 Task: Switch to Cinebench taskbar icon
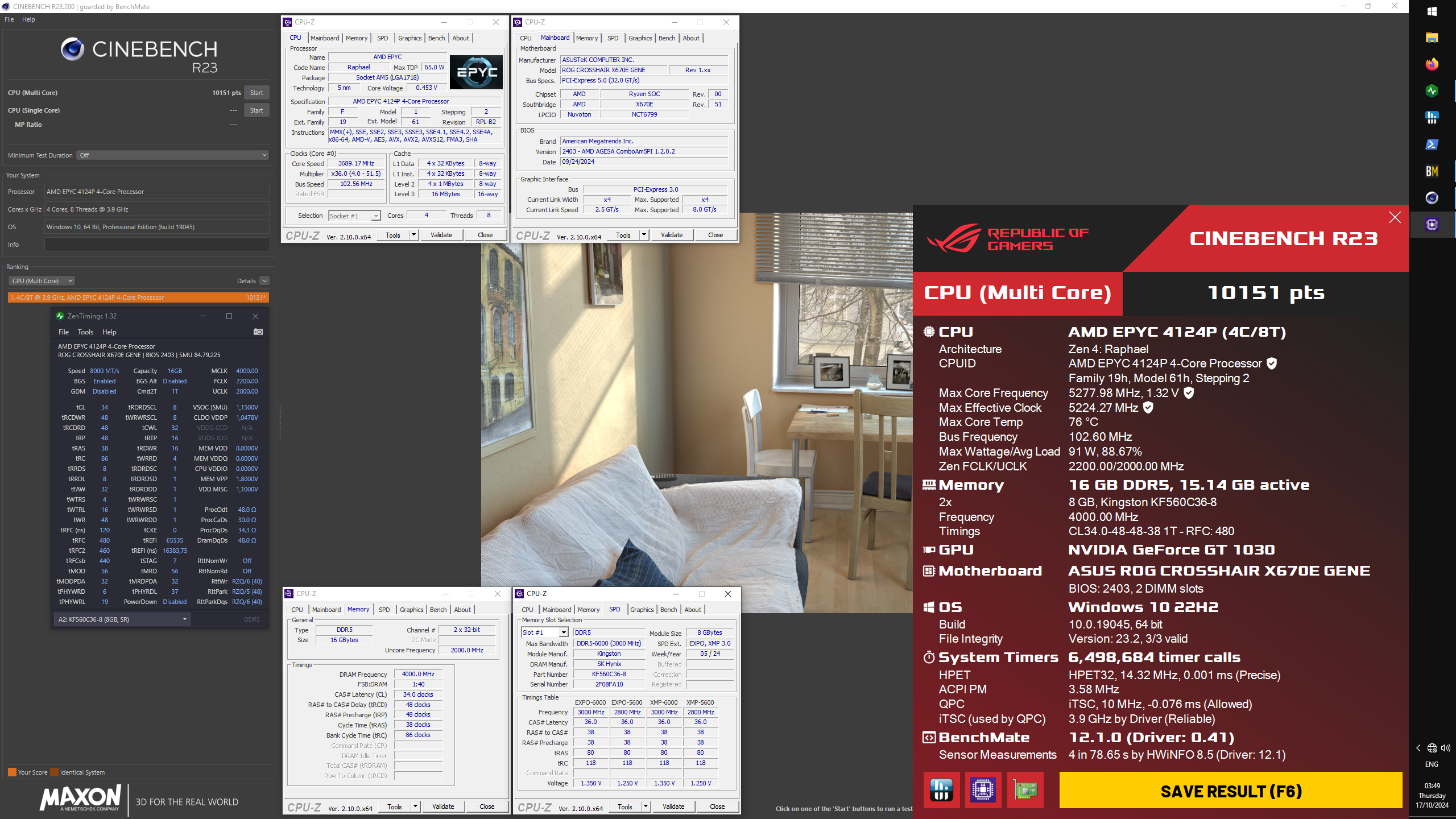(1432, 198)
